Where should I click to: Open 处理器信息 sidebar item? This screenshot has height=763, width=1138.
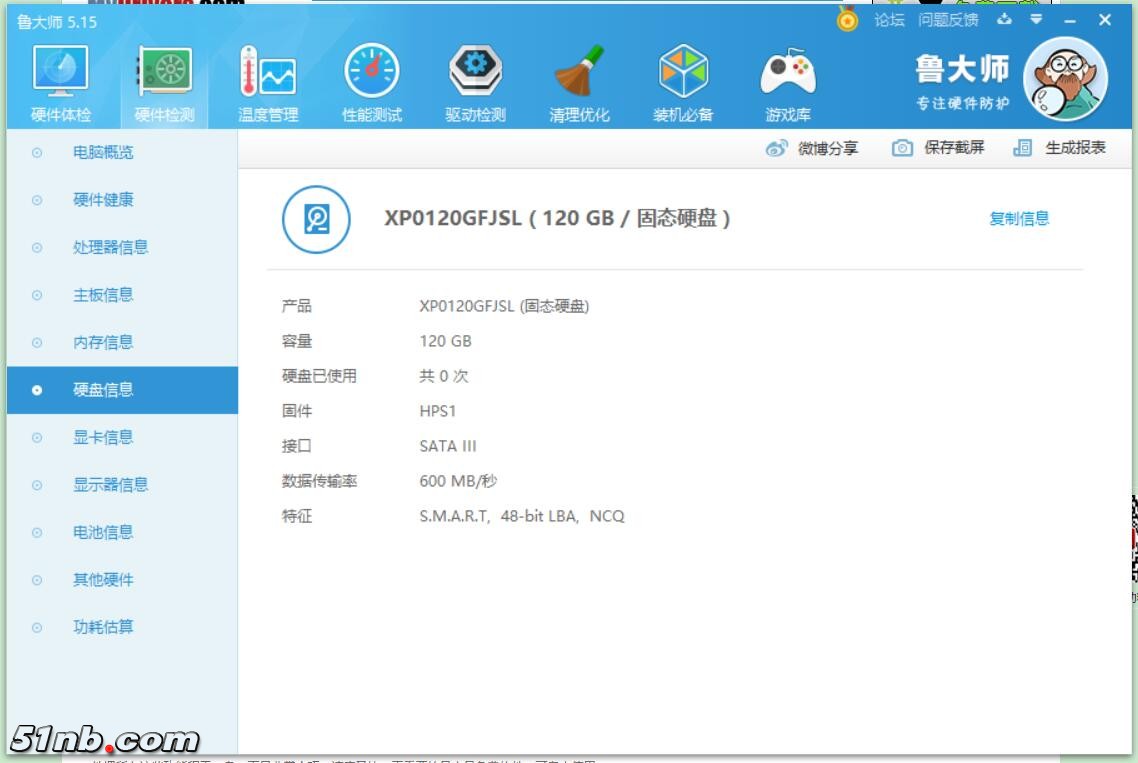(122, 248)
